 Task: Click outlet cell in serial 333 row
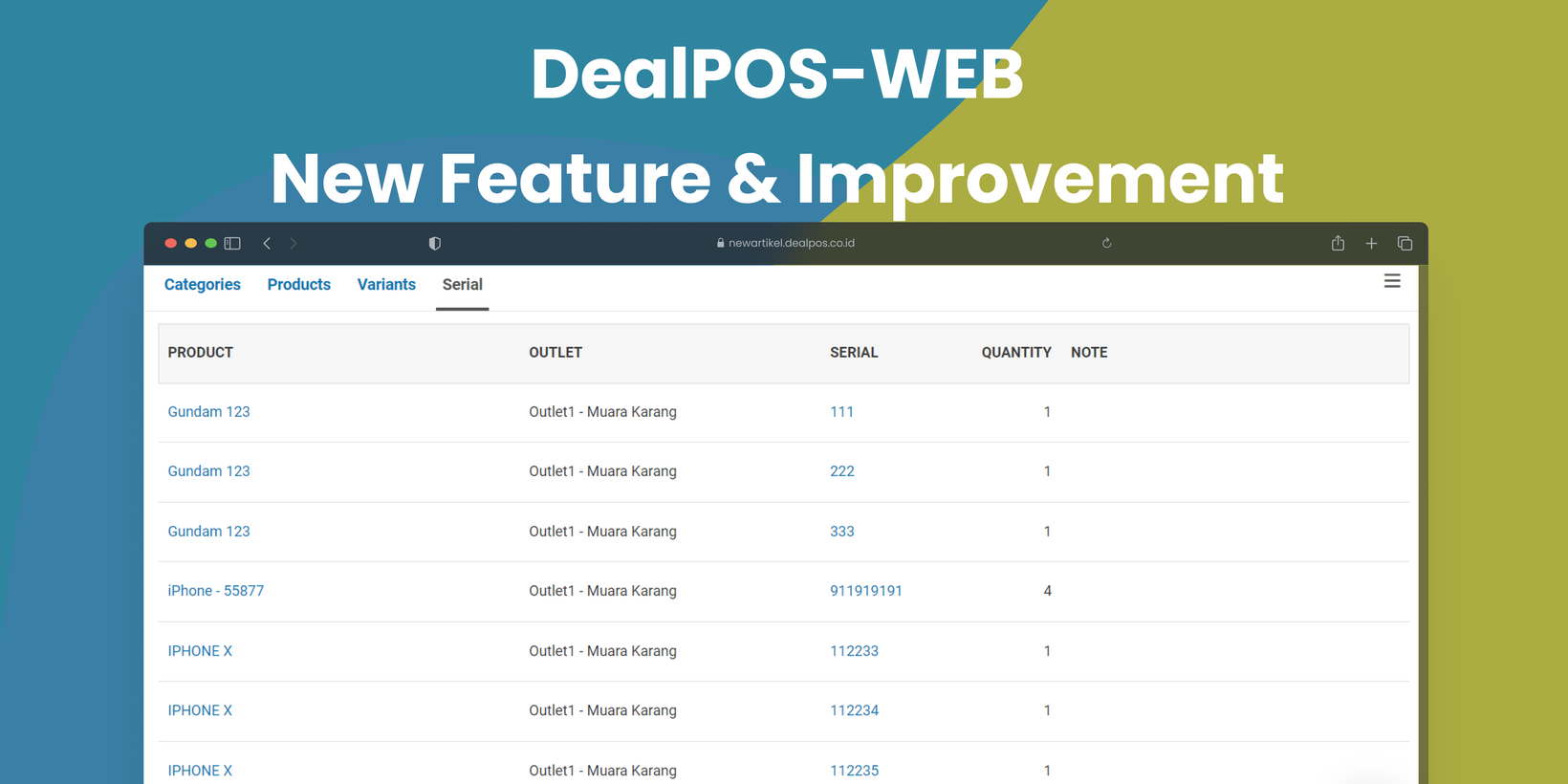pos(602,532)
